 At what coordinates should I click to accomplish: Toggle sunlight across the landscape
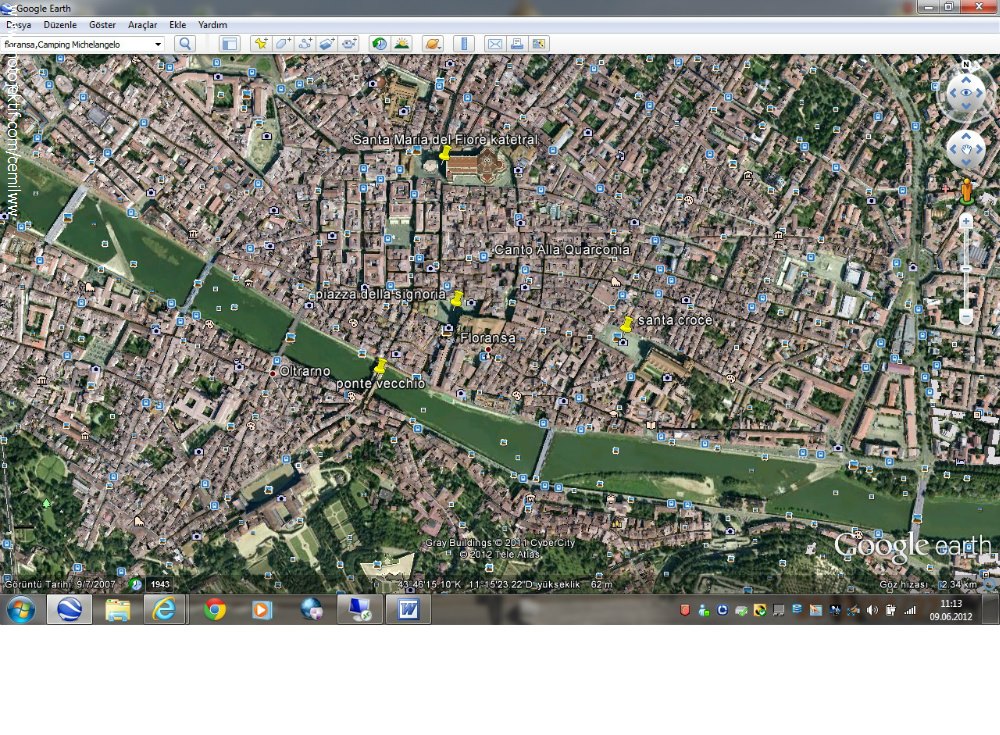coord(402,43)
